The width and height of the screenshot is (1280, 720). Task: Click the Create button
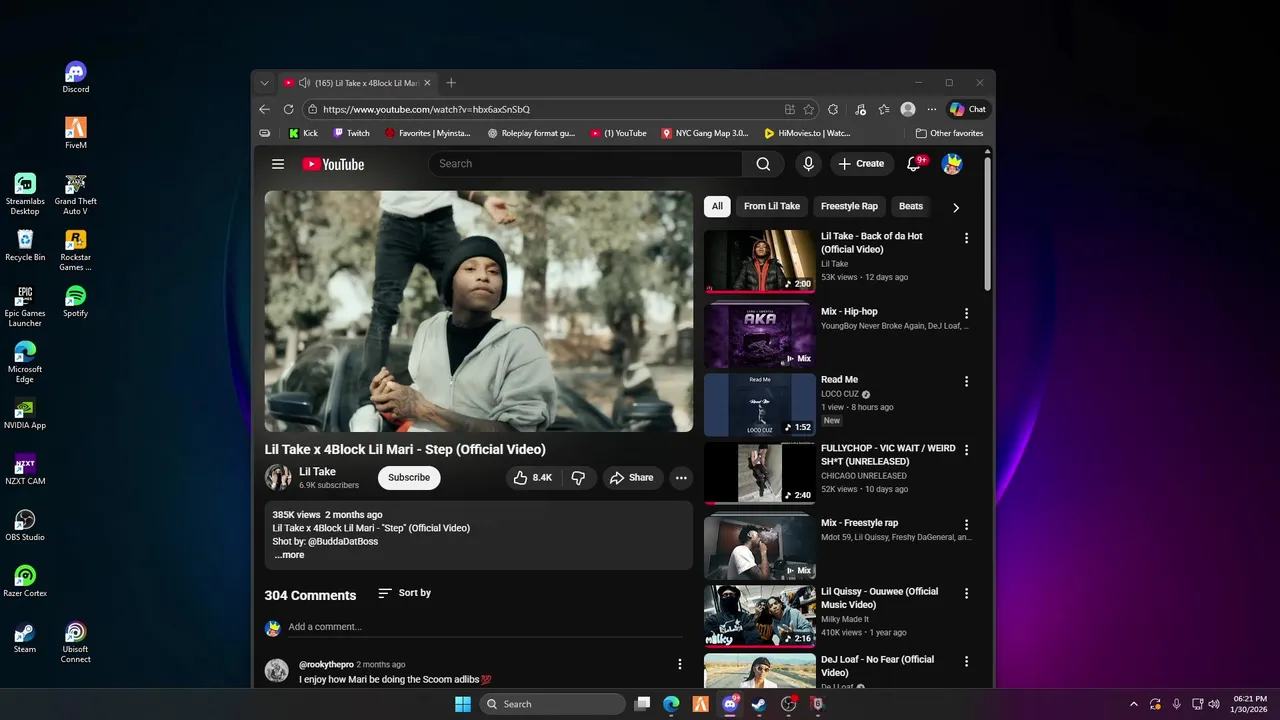click(x=861, y=164)
